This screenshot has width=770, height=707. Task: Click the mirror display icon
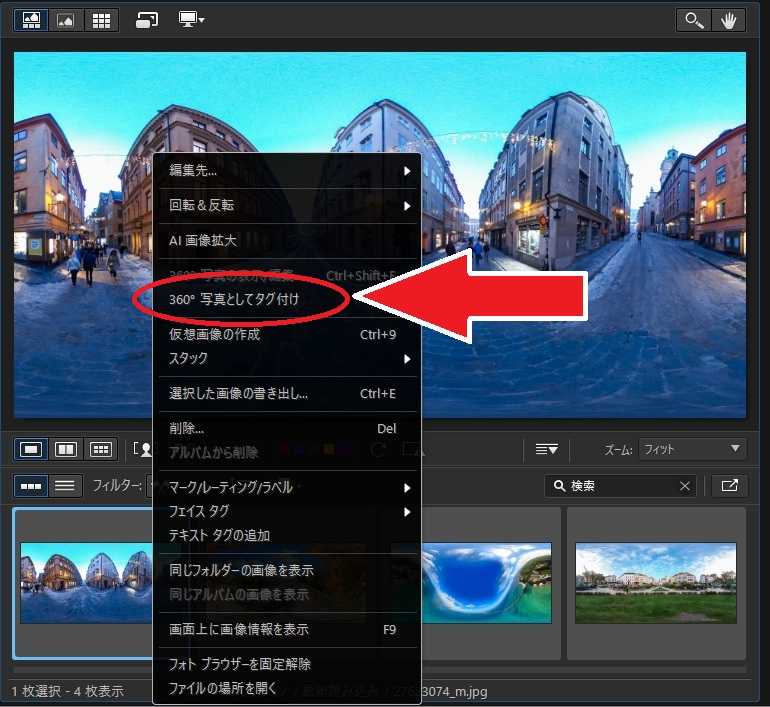(x=147, y=20)
